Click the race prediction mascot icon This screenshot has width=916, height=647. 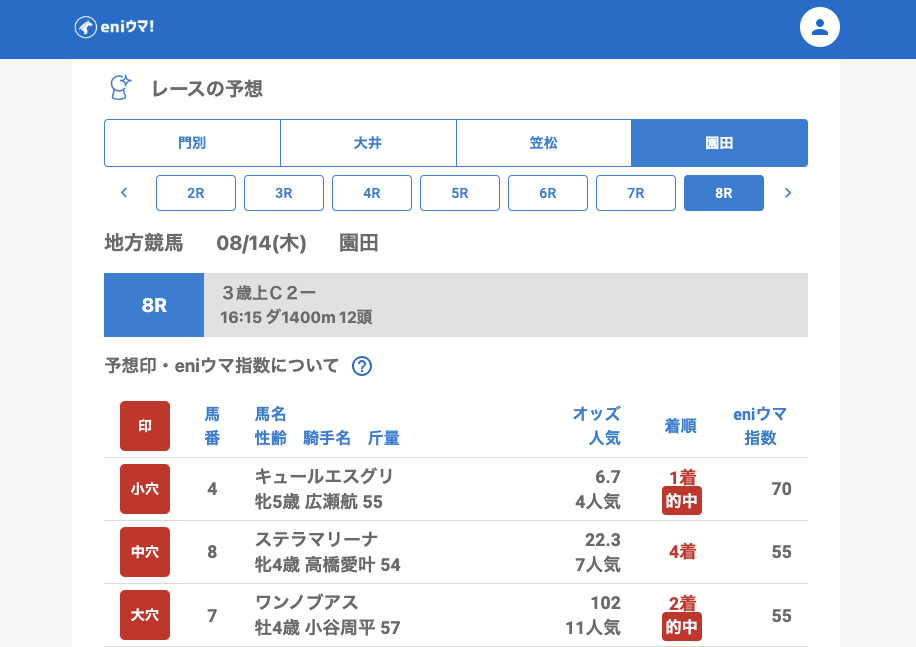click(120, 88)
